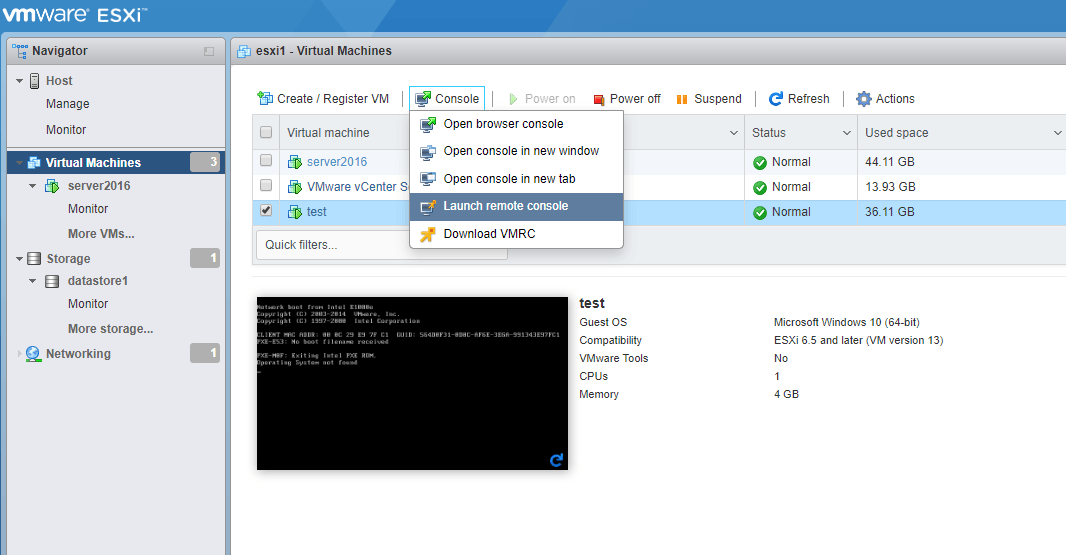Click the Navigator panel collapse icon
Viewport: 1066px width, 555px height.
(x=209, y=51)
